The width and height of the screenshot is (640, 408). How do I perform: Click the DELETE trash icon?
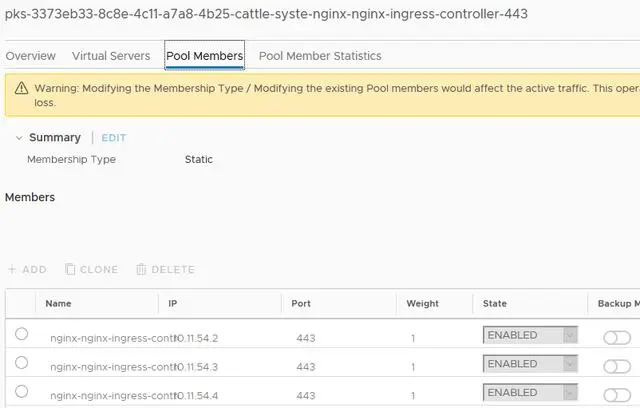[141, 270]
